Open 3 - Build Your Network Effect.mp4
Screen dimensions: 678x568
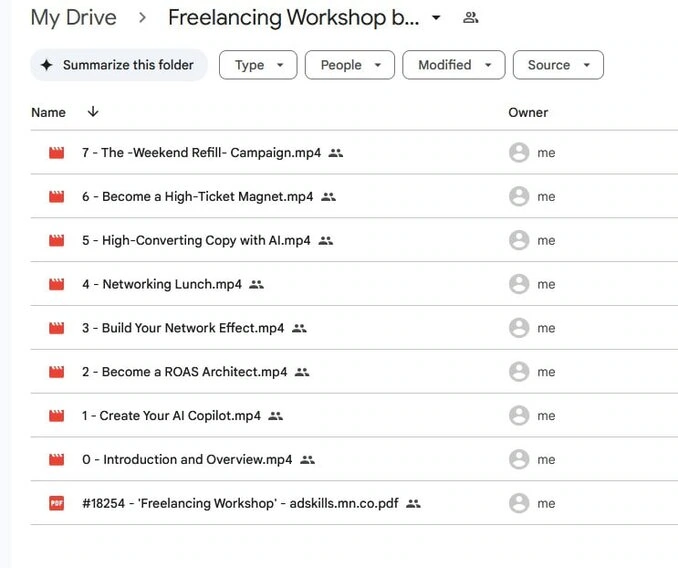(183, 328)
